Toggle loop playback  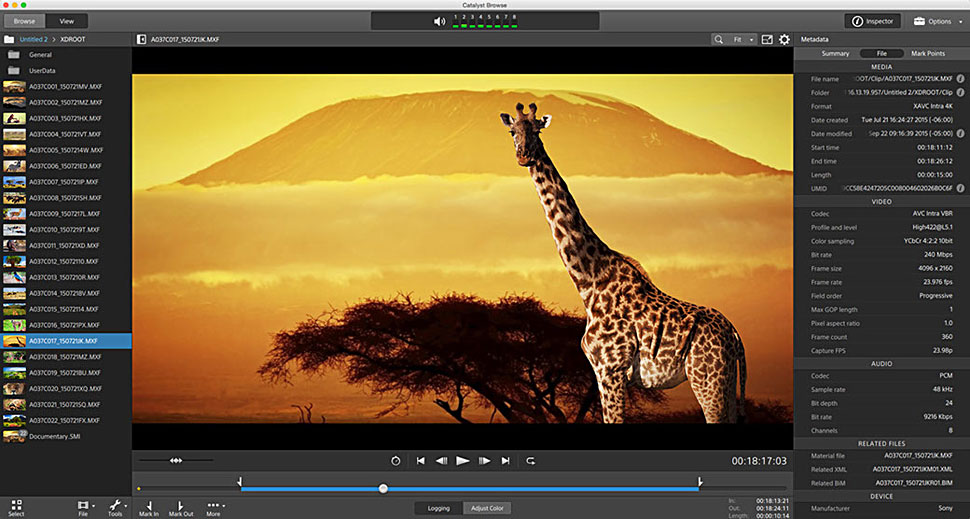(530, 461)
